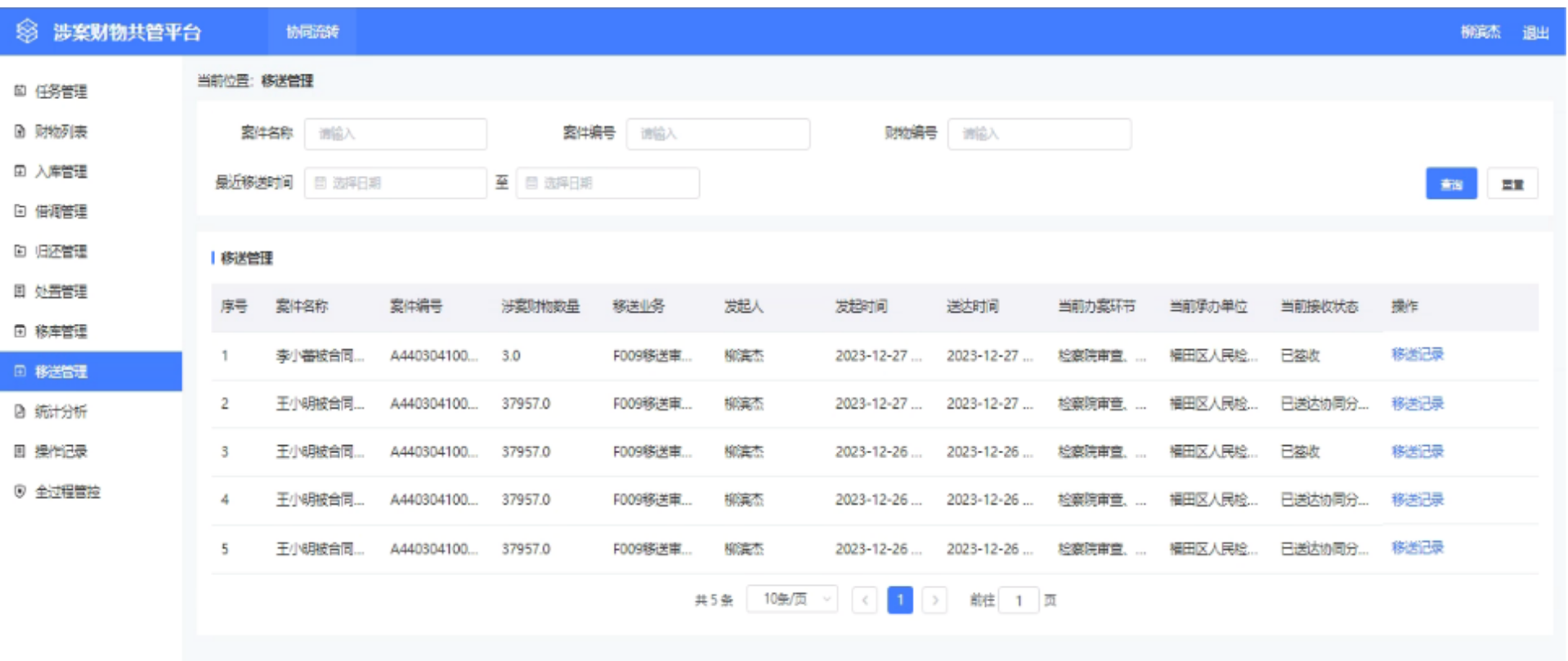Click the blue 查询 button
The height and width of the screenshot is (661, 1568).
click(x=1450, y=184)
